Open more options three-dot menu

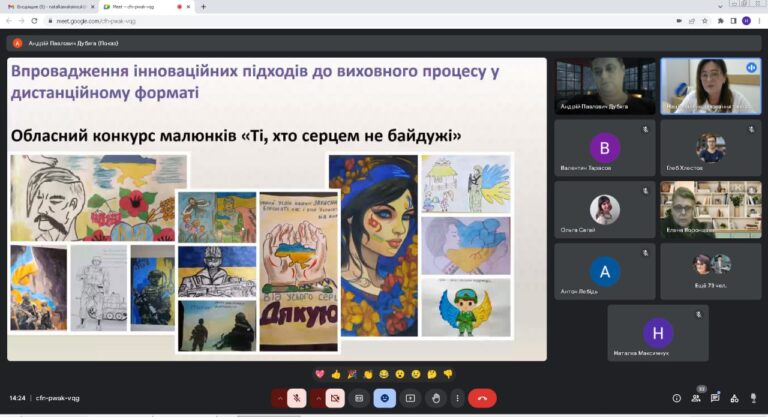457,398
